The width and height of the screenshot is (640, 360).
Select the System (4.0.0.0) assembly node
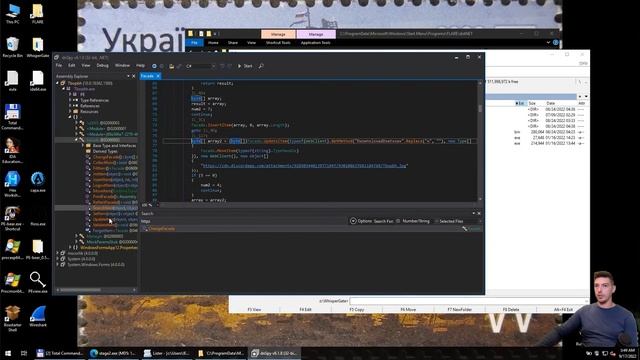coord(81,259)
